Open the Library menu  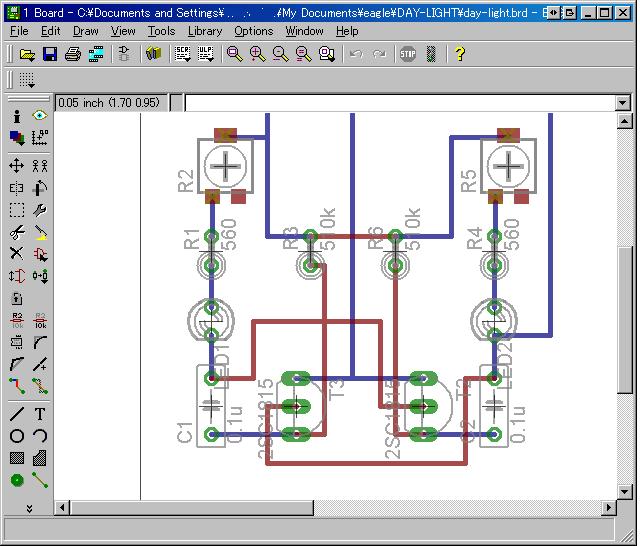point(205,31)
